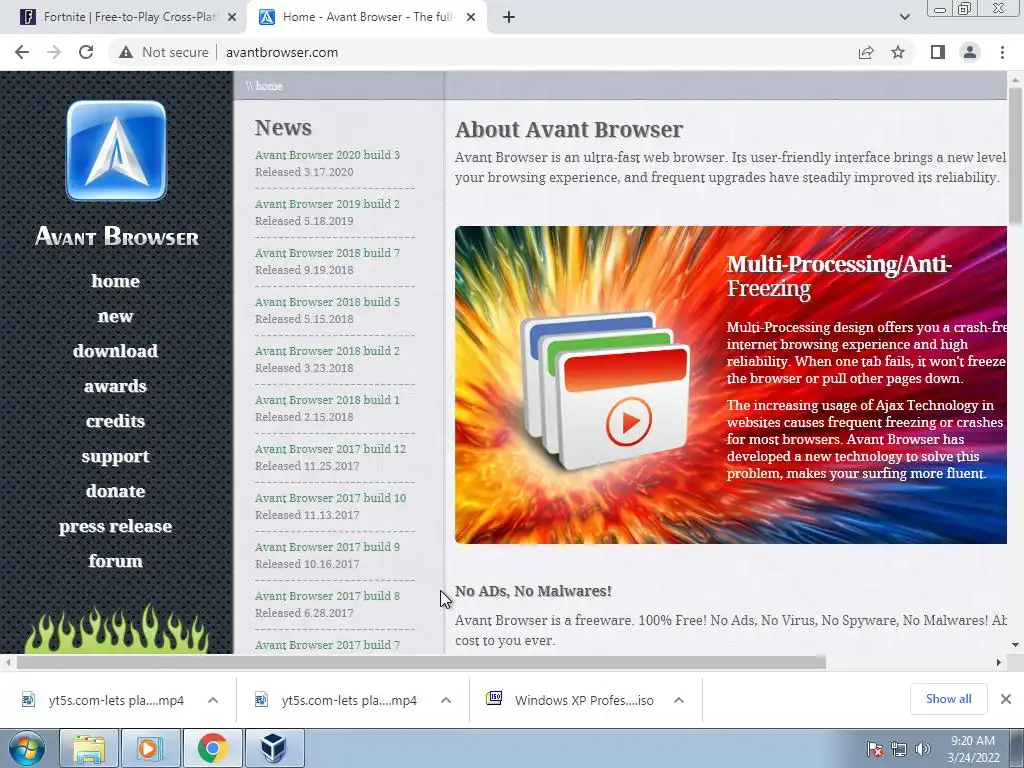
Task: Open Avant Browser 2018 build 2 news
Action: tap(327, 351)
